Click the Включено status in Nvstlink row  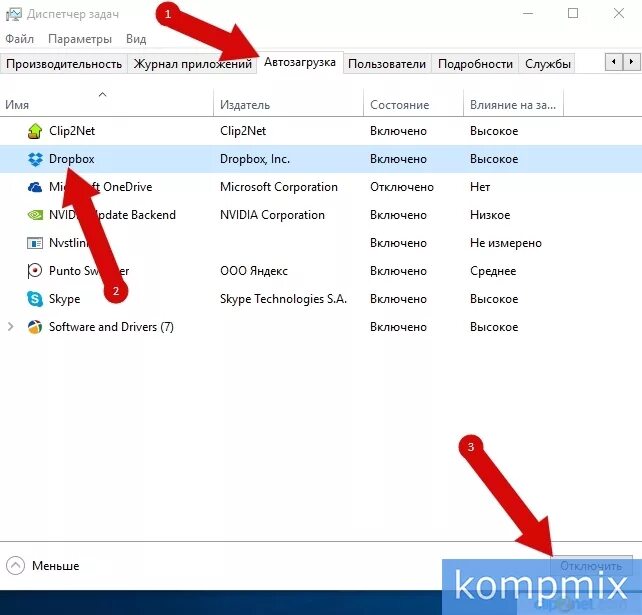(398, 243)
